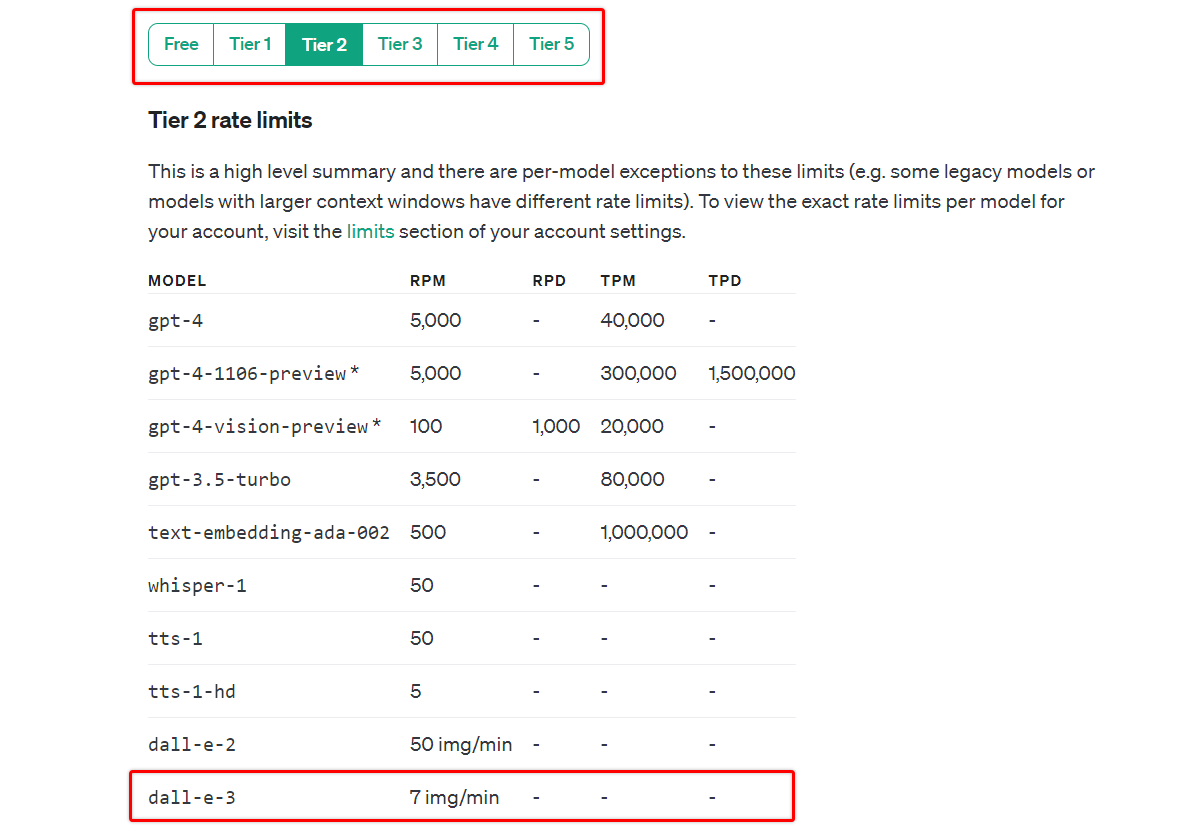
Task: Click the 7 img/min value for dall-e-3
Action: pyautogui.click(x=454, y=797)
